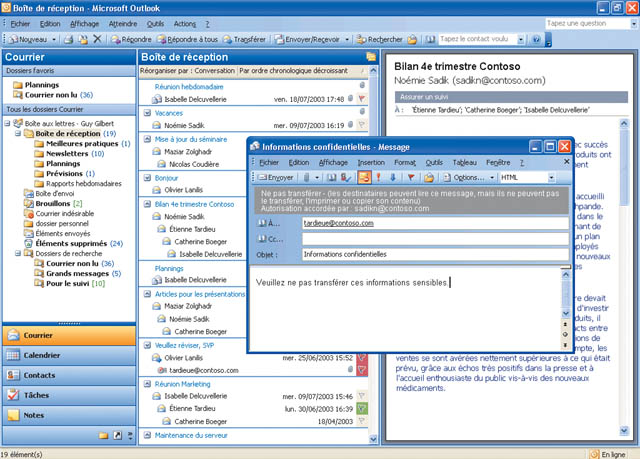Collapse the Vacances conversation group
The image size is (640, 459).
(x=147, y=113)
